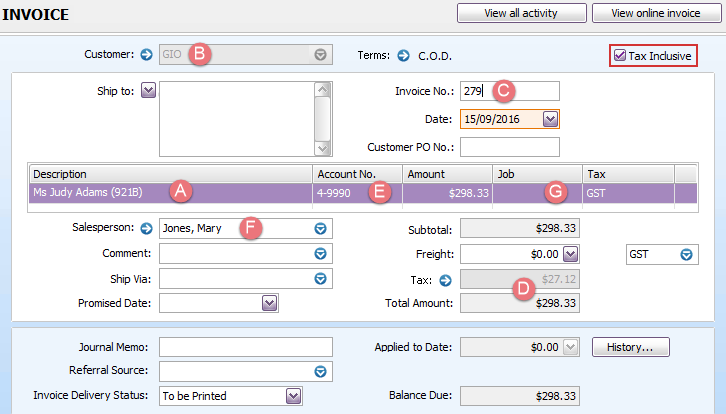Click the blue arrow next to Customer
The image size is (726, 414).
(146, 55)
